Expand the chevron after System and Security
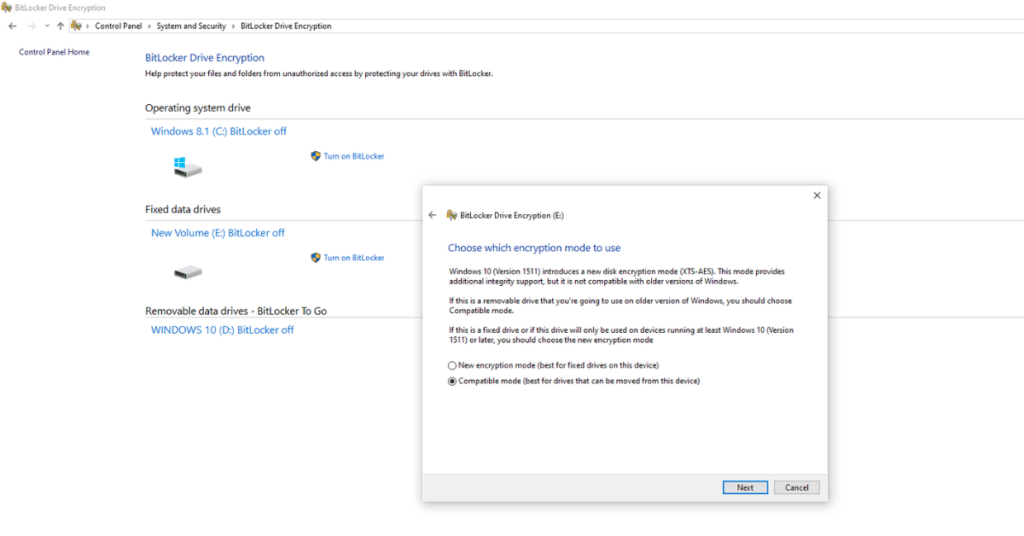 (x=233, y=26)
